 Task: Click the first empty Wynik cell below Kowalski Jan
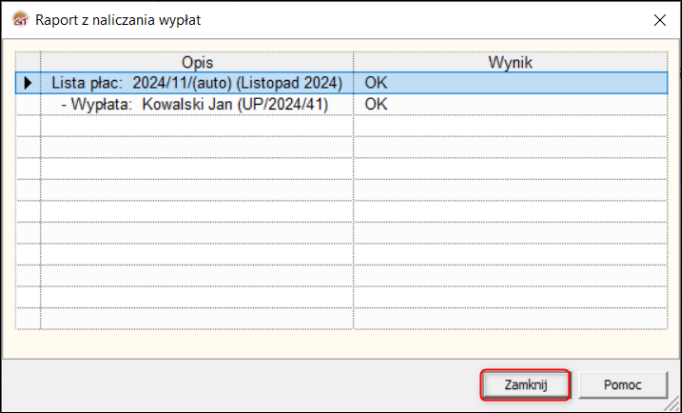click(x=510, y=126)
